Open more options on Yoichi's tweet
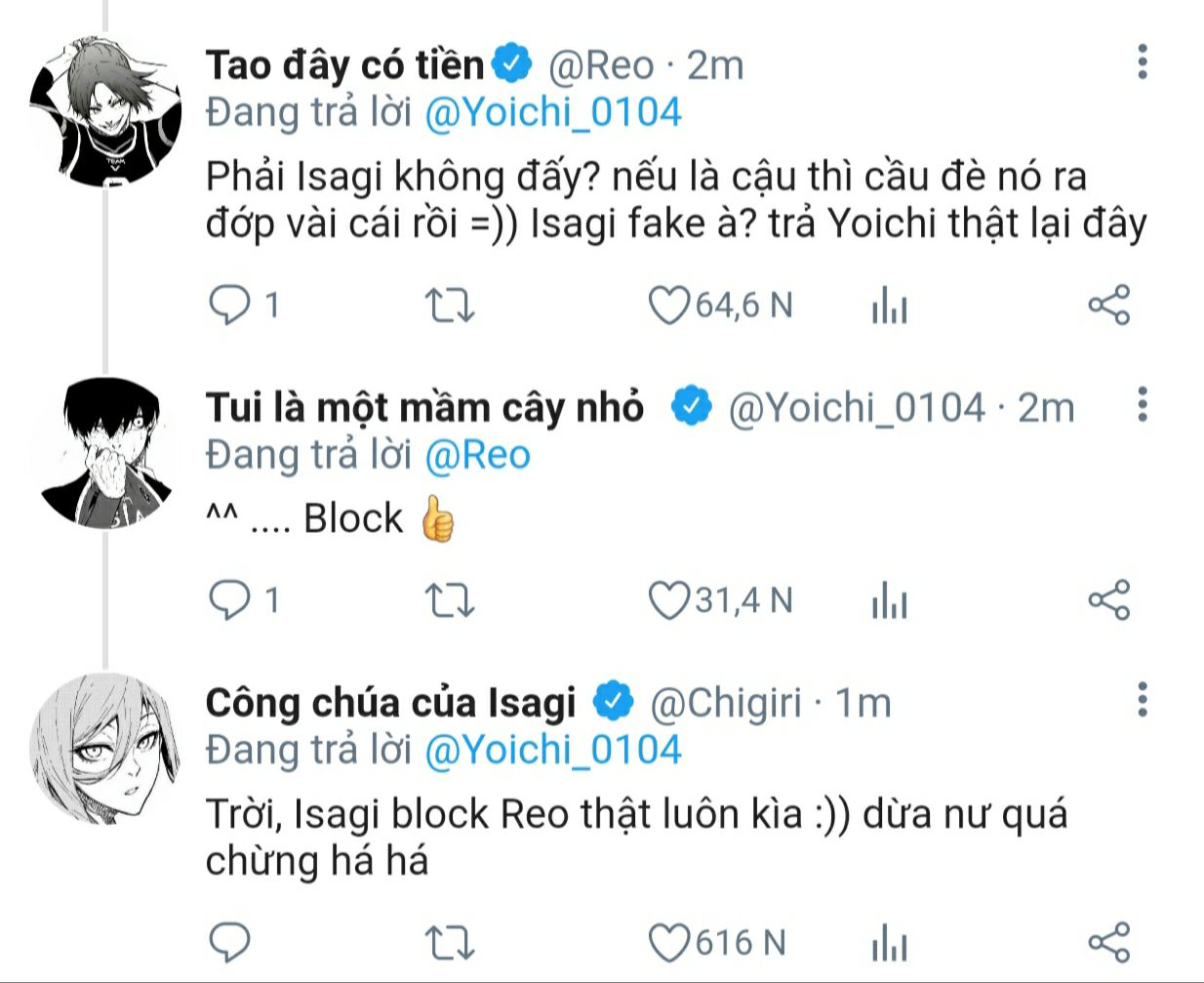 (x=1143, y=404)
